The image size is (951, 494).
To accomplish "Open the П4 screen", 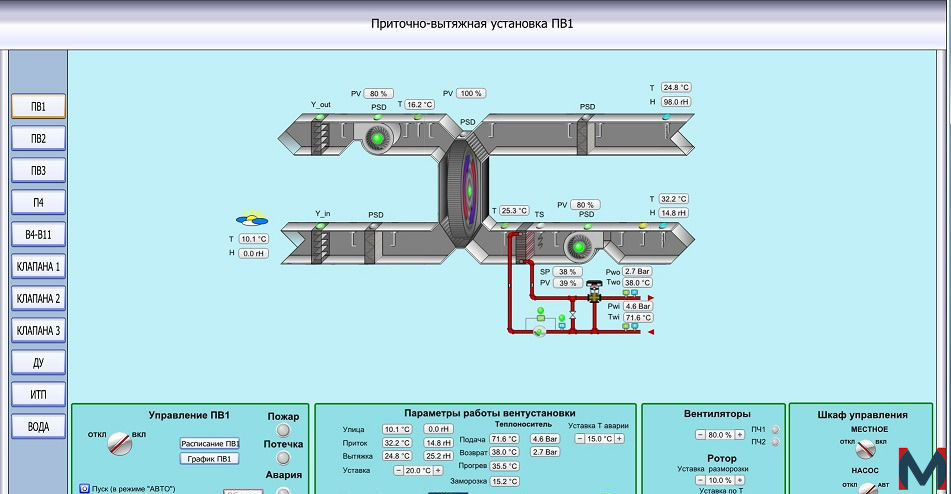I will coord(38,202).
